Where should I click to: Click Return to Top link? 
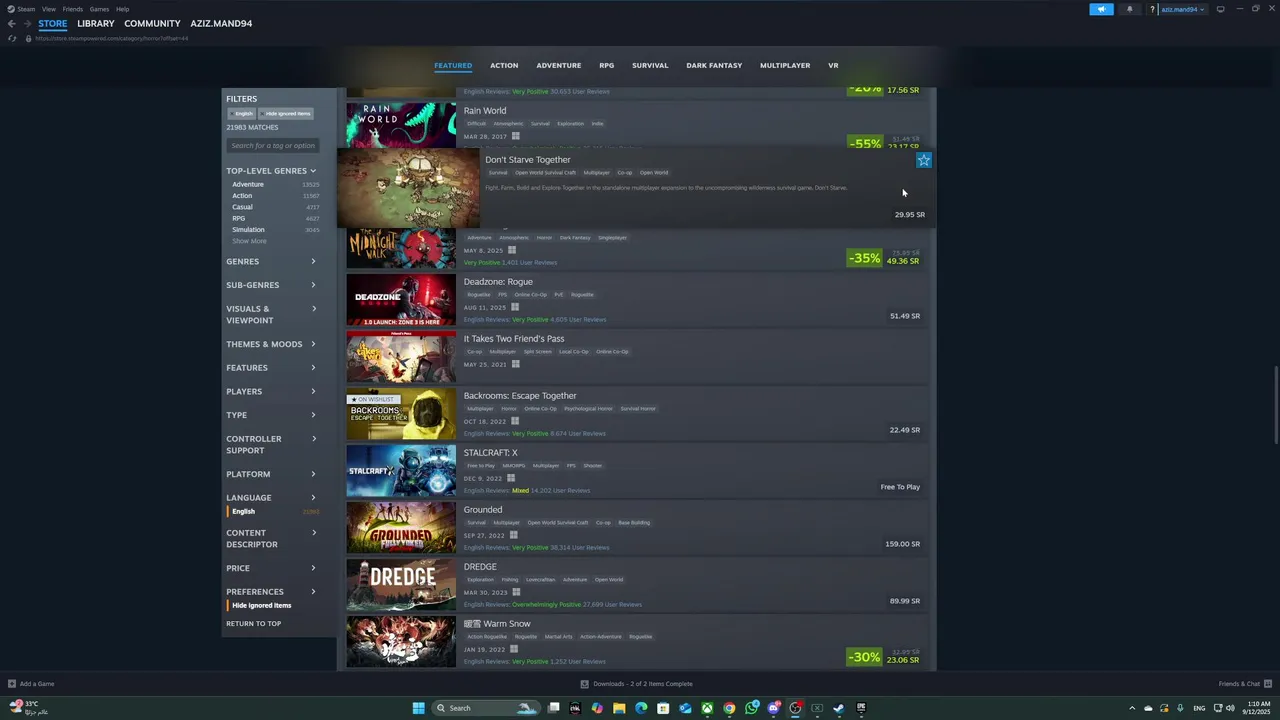pyautogui.click(x=254, y=624)
